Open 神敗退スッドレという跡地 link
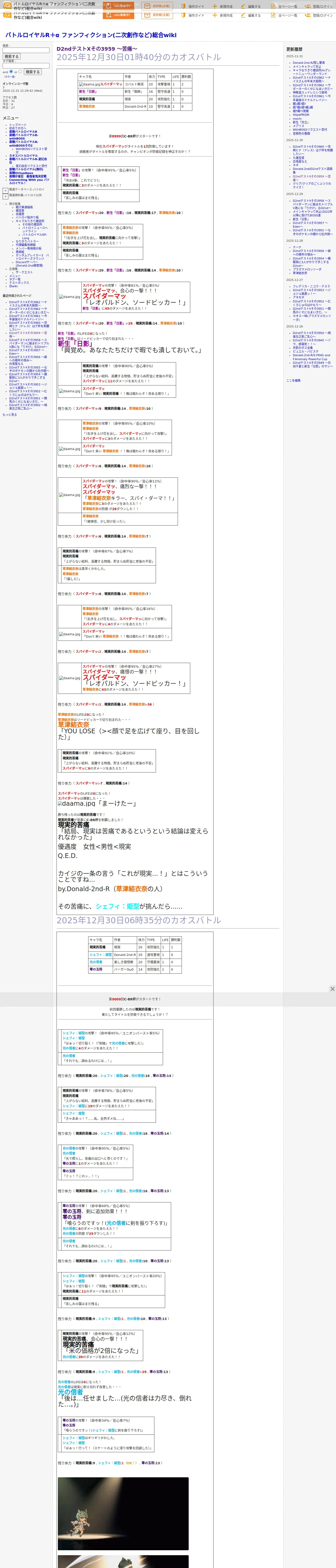Image resolution: width=336 pixels, height=1568 pixels. (x=310, y=93)
